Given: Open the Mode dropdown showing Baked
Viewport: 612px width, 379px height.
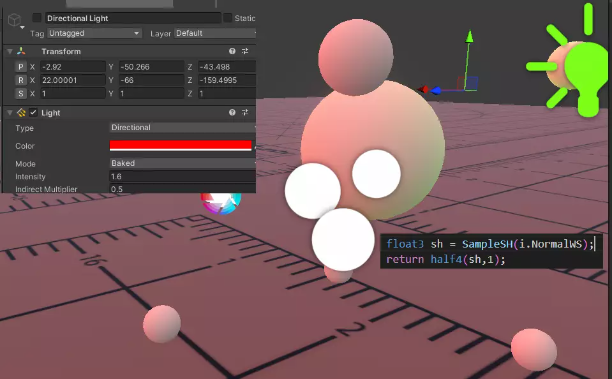Looking at the screenshot, I should [x=182, y=163].
